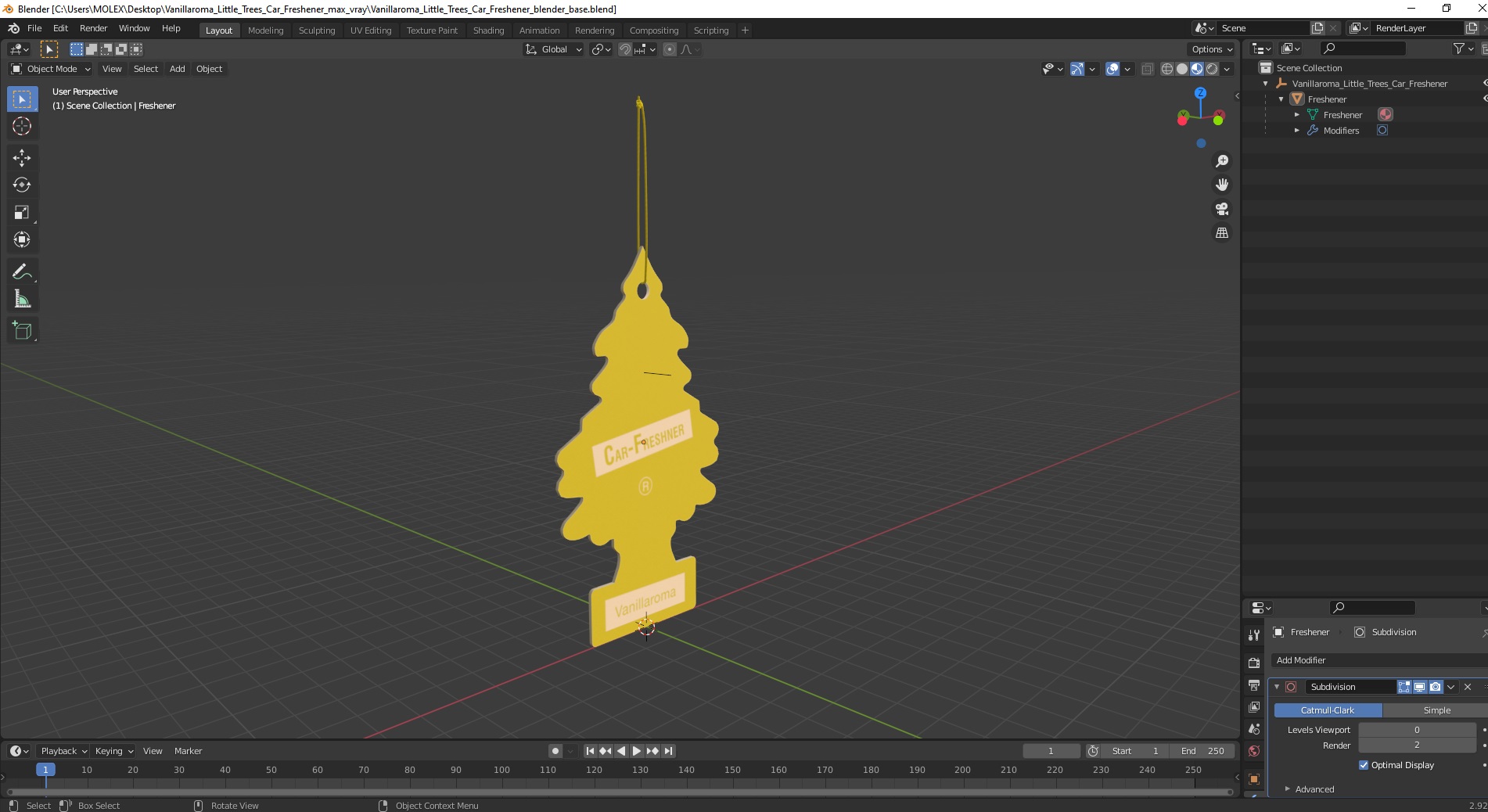Toggle Show Gizmo in viewport header
1488x812 pixels.
pos(1077,69)
